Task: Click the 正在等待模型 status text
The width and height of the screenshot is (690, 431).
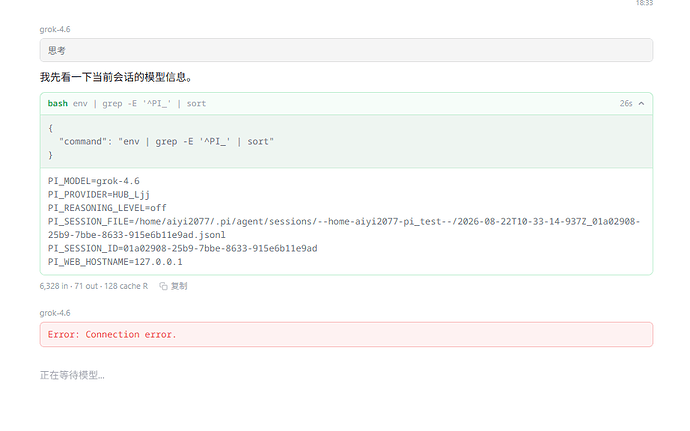Action: point(72,376)
